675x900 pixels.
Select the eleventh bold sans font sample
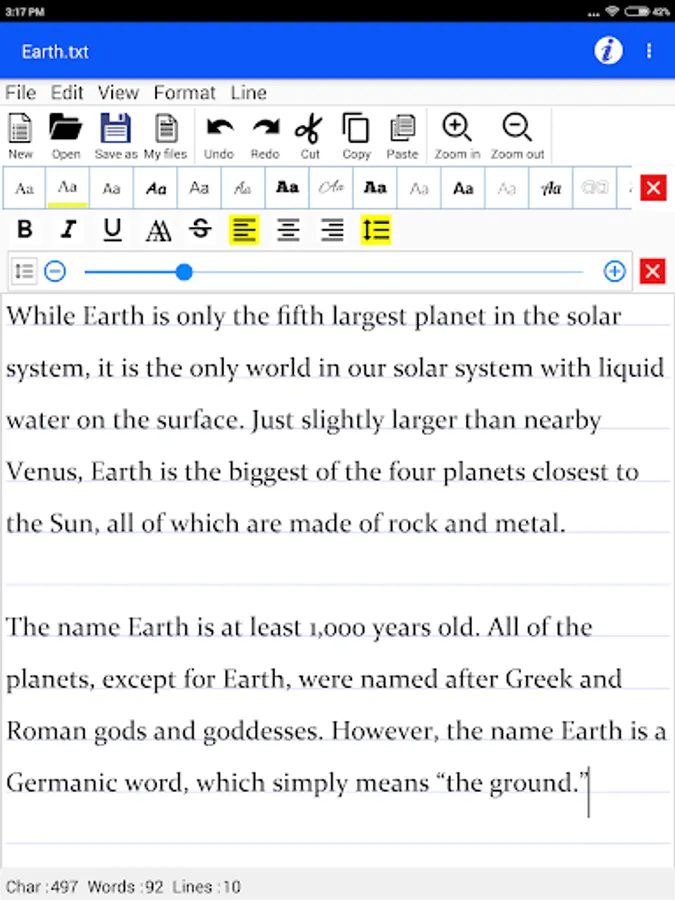pos(463,188)
